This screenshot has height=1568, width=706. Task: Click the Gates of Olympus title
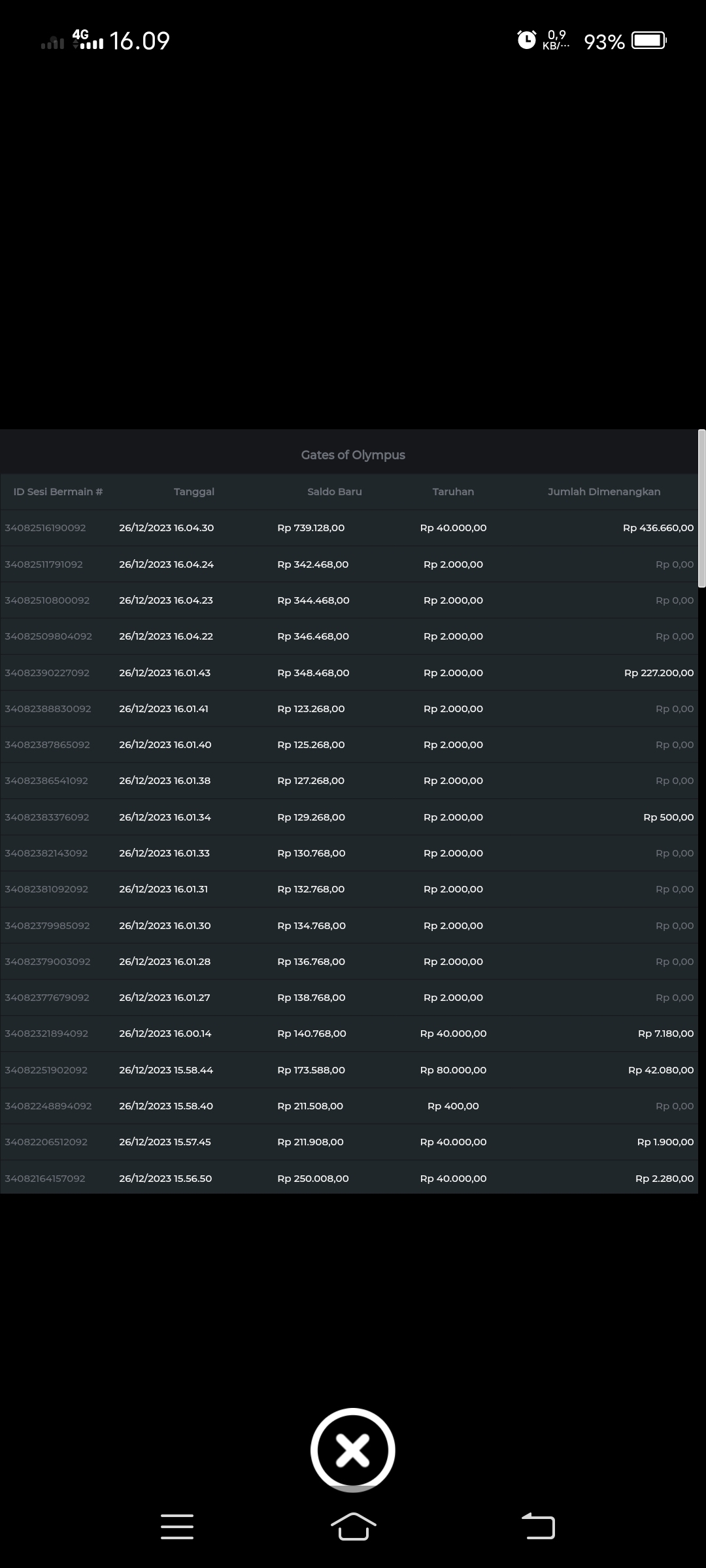point(353,455)
